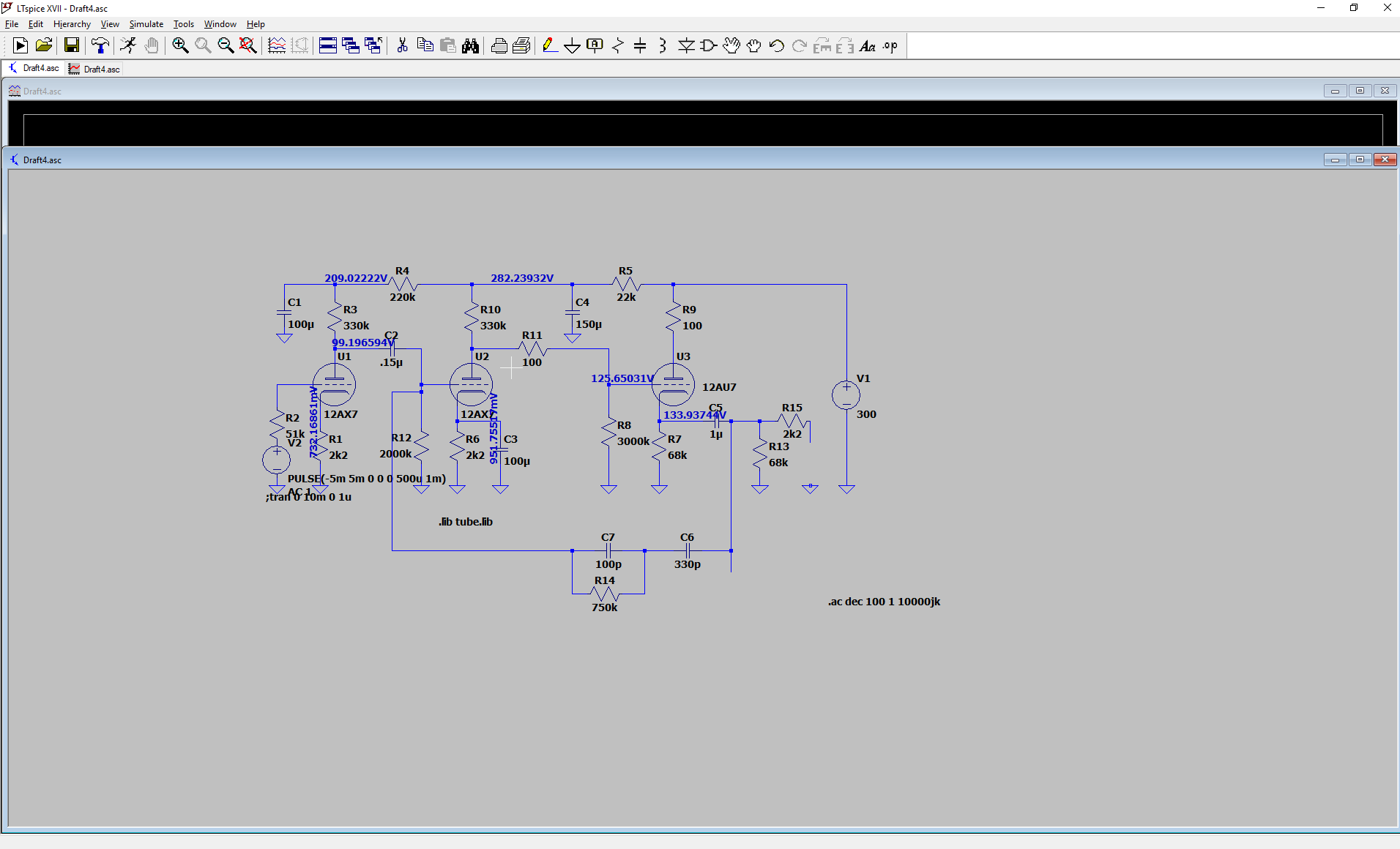Select the Text Aa tool
The width and height of the screenshot is (1400, 849).
pyautogui.click(x=868, y=46)
